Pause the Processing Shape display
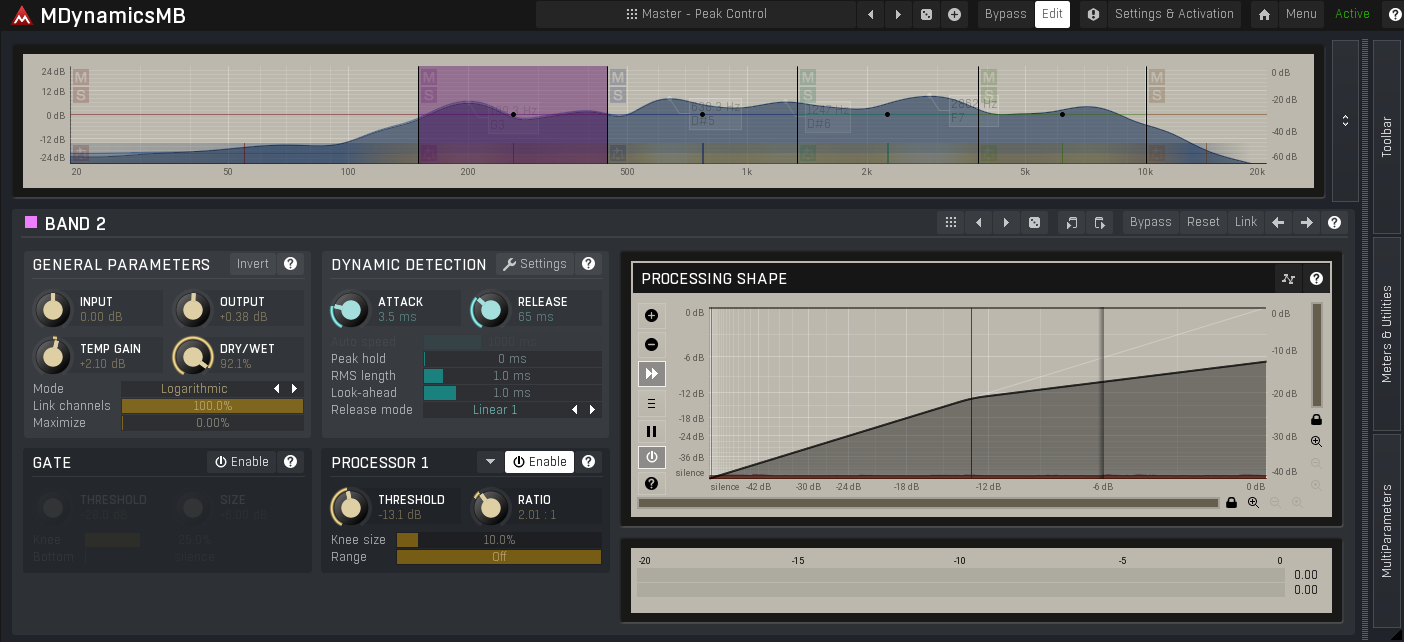The image size is (1404, 642). [651, 432]
